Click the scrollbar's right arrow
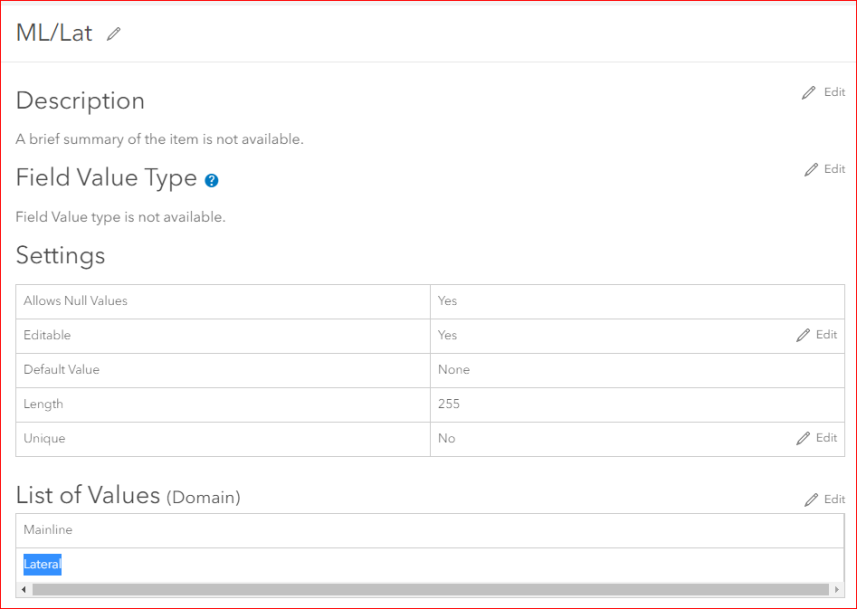 click(x=838, y=589)
